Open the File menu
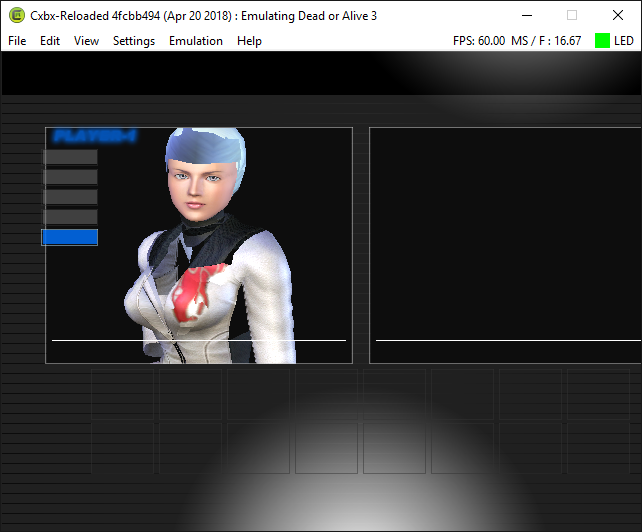642x532 pixels. (17, 41)
